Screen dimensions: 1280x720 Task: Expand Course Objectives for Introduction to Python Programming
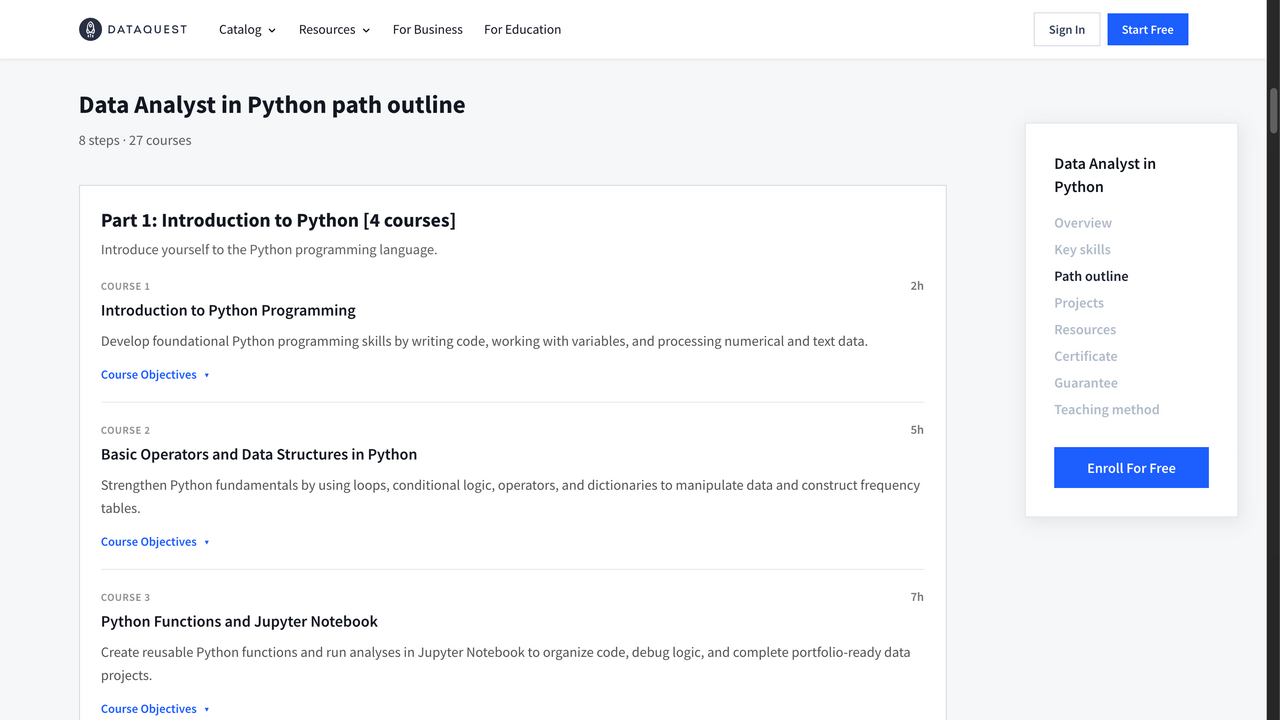155,375
